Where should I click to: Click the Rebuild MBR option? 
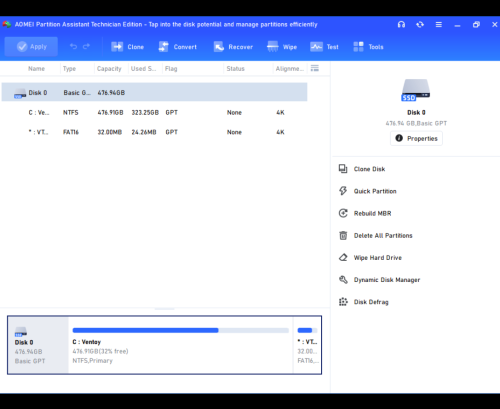coord(372,213)
